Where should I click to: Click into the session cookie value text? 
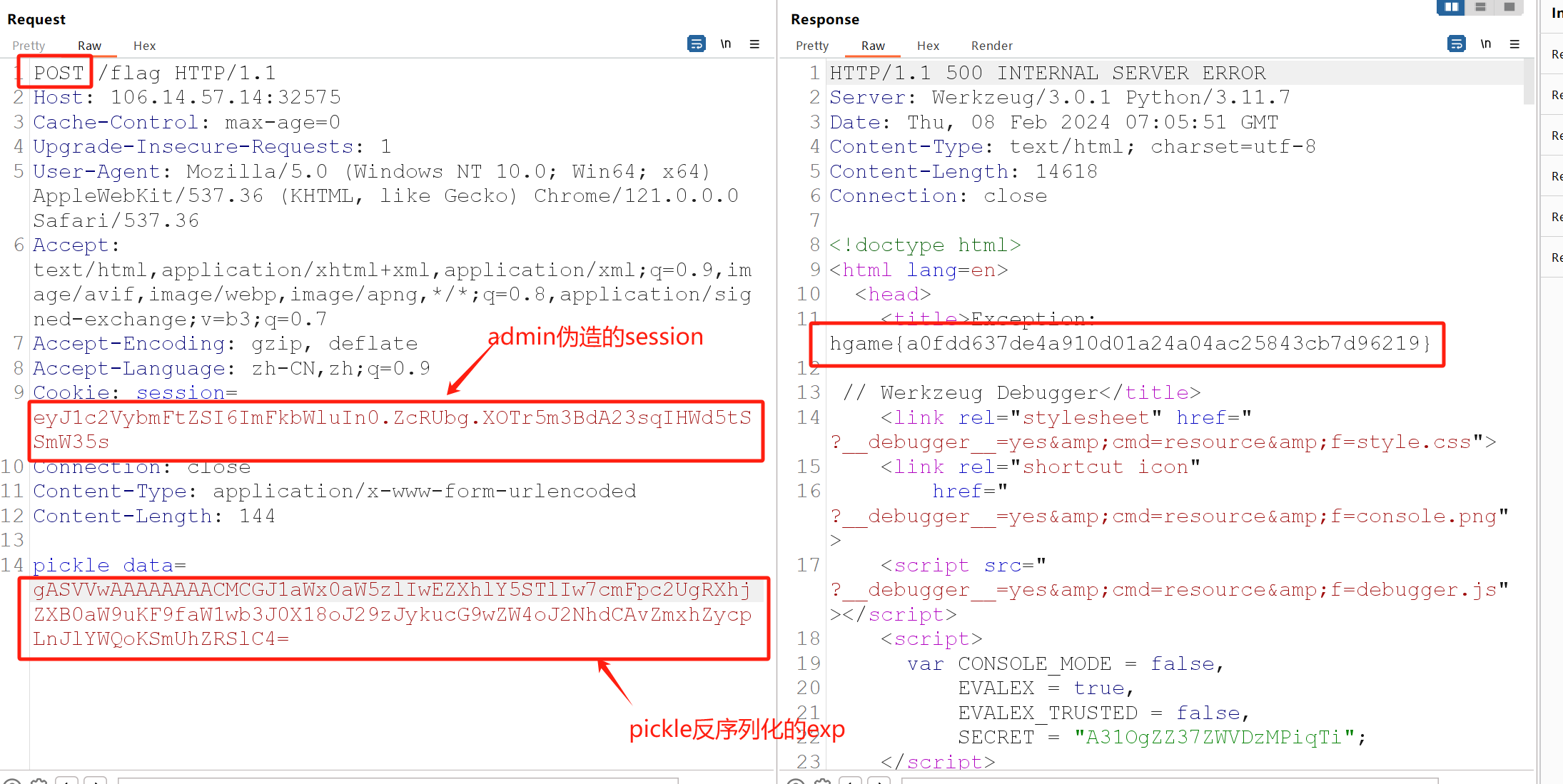[x=391, y=418]
